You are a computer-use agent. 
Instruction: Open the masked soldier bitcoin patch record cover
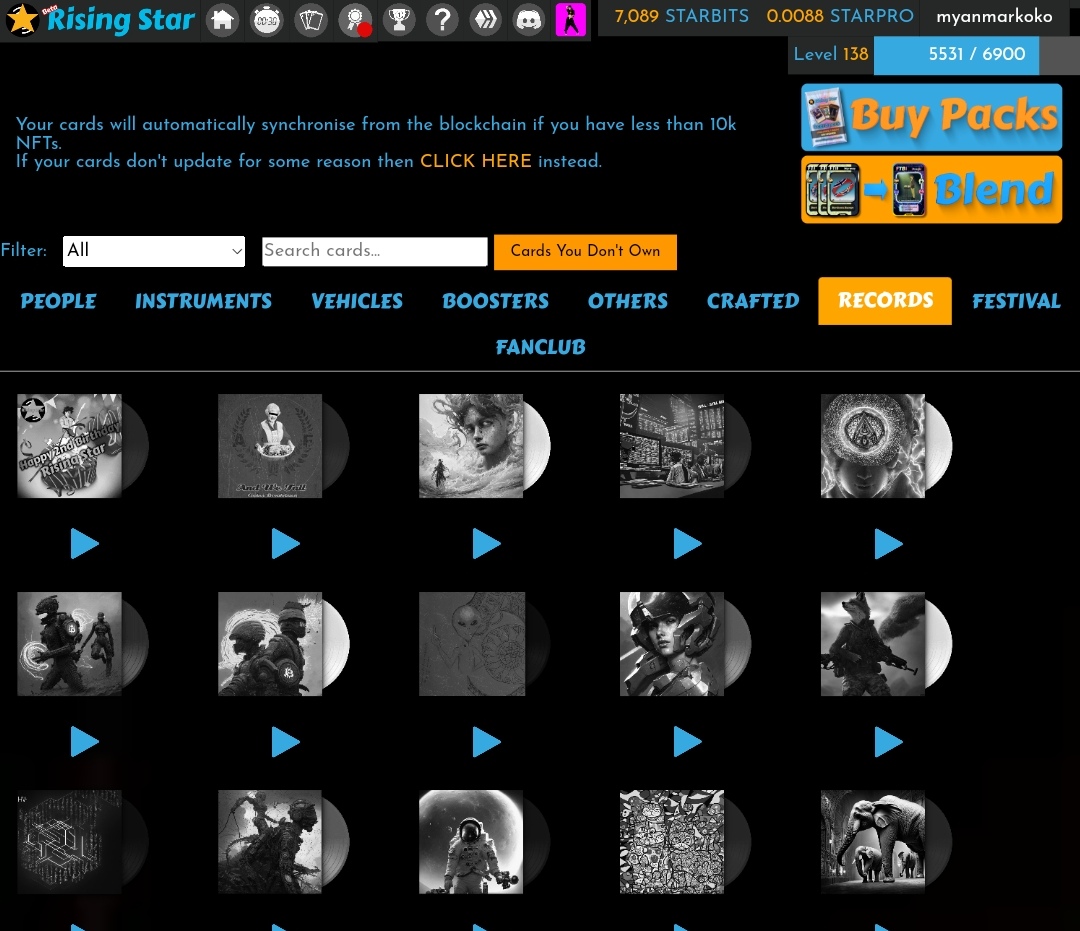[x=270, y=644]
